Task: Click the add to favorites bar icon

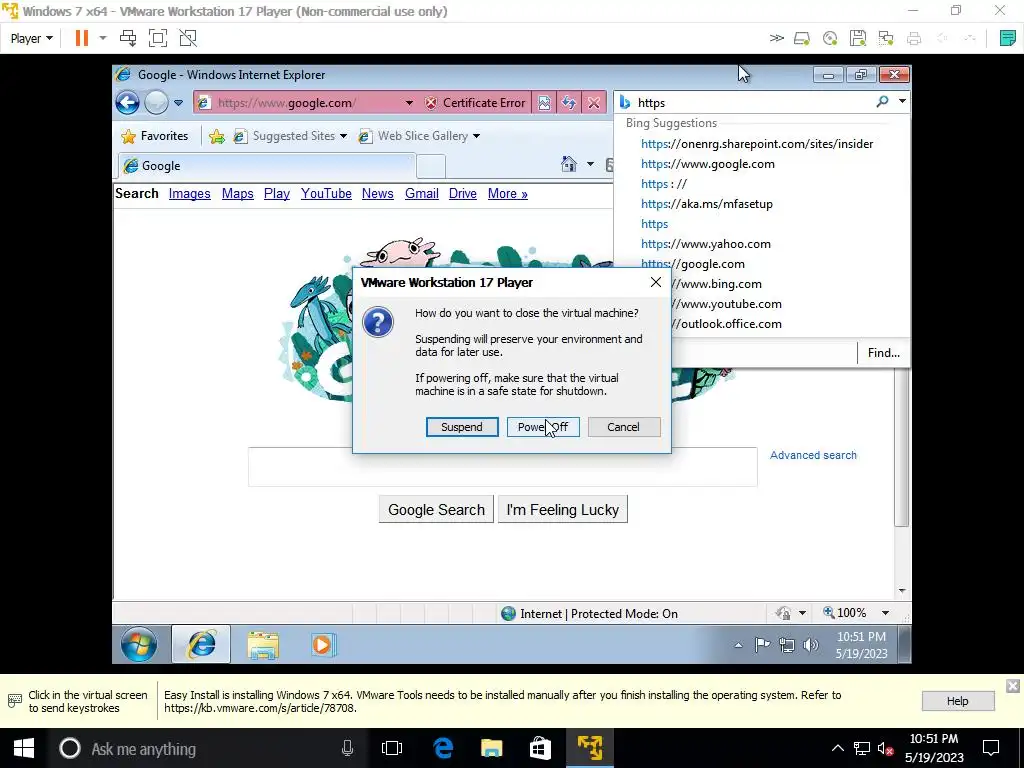Action: coord(217,136)
